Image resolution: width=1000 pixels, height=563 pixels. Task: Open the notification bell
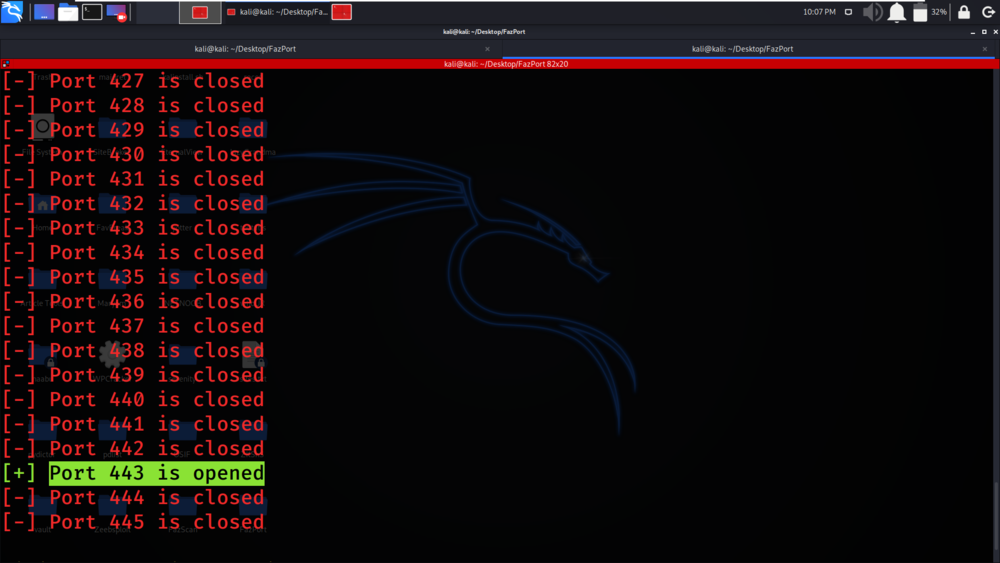[897, 12]
